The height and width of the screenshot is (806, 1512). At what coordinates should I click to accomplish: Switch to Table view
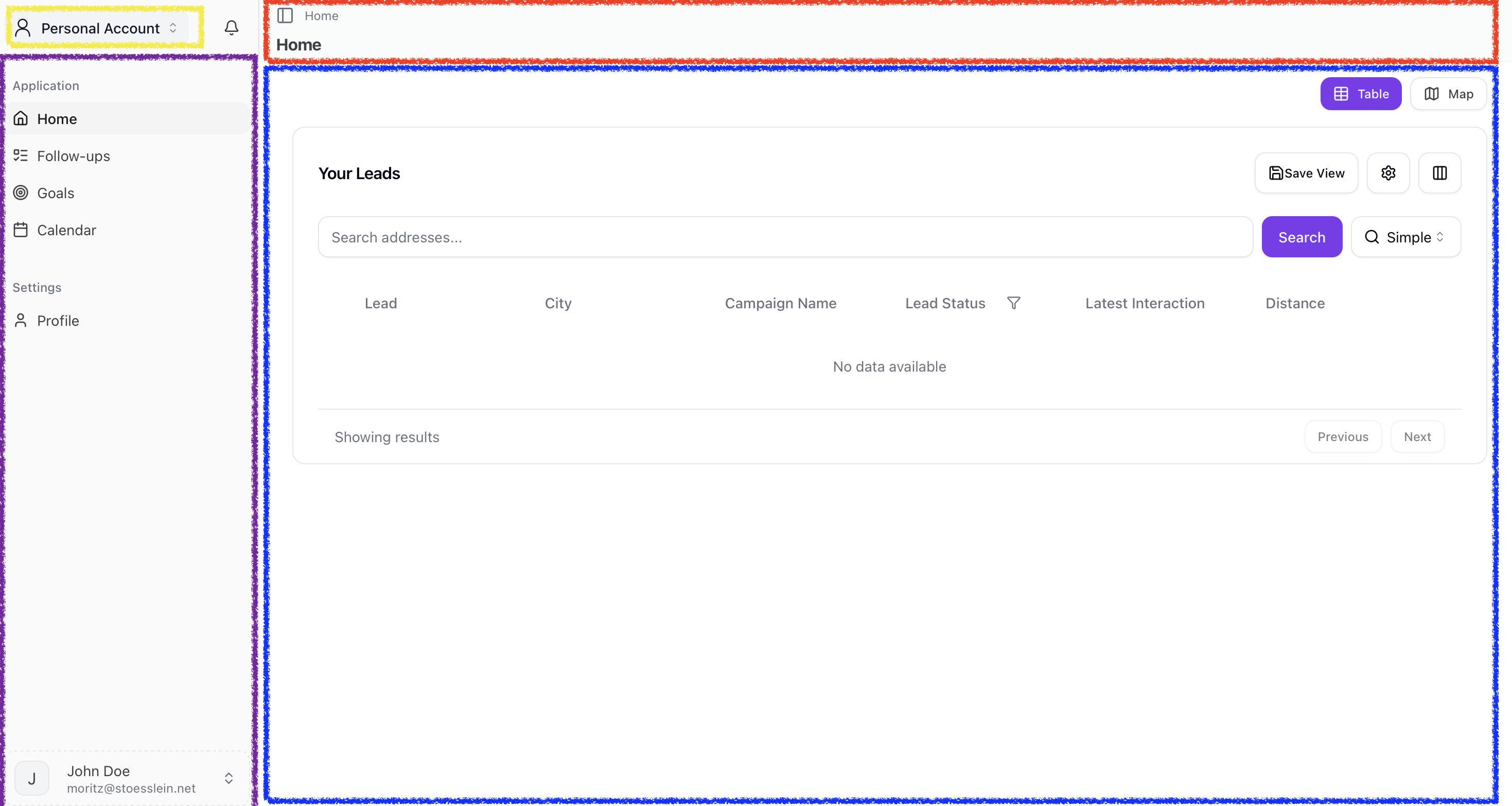[x=1361, y=94]
